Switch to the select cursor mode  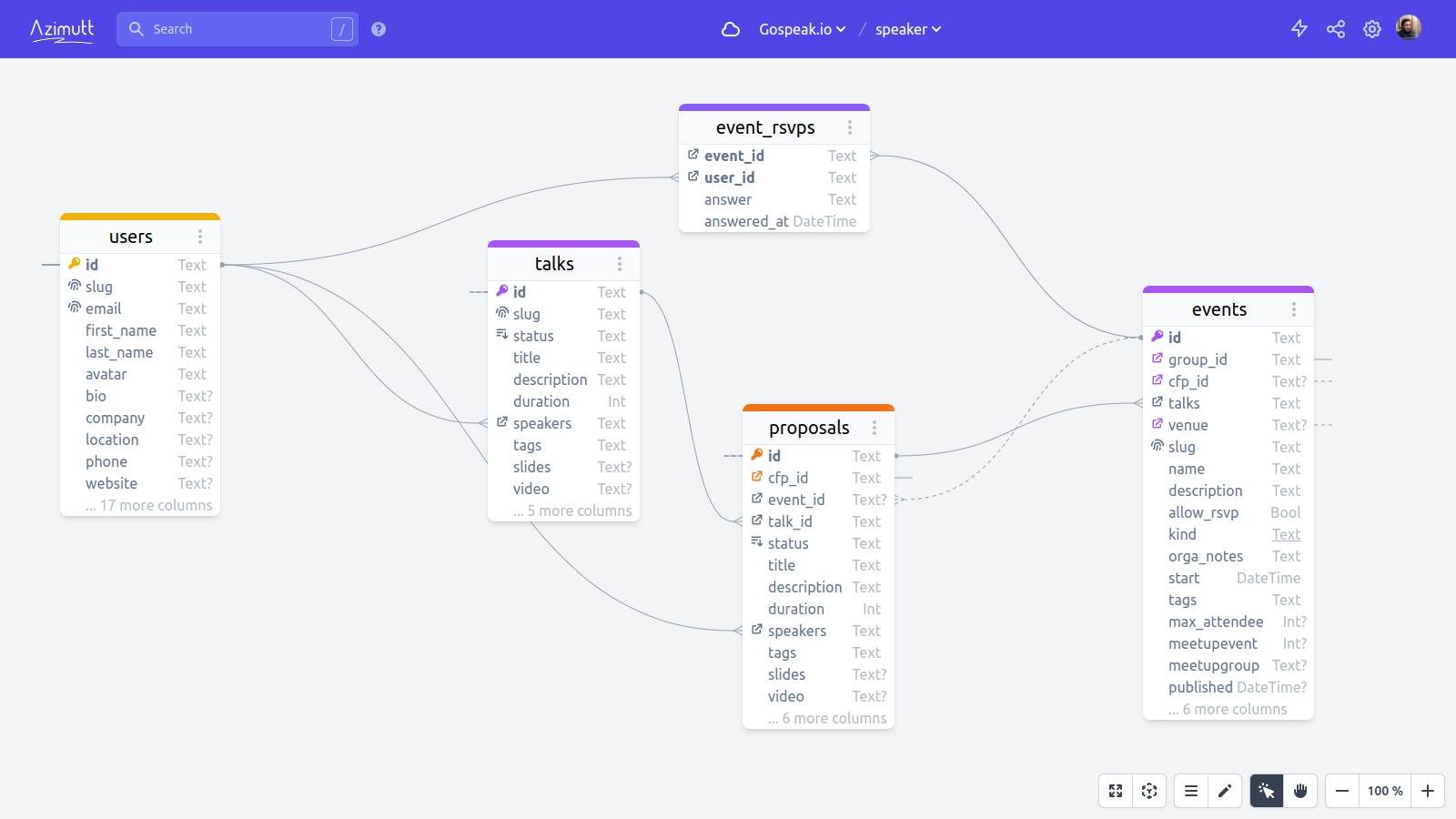click(1267, 791)
